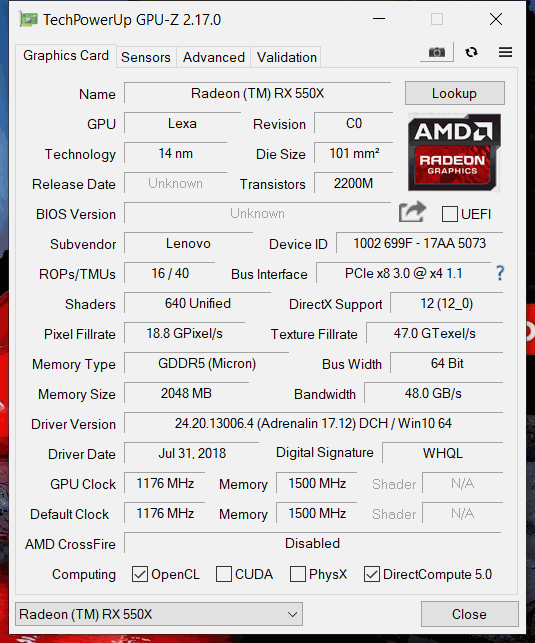Screen dimensions: 535x643
Task: Toggle the CUDA checkbox
Action: click(x=224, y=574)
